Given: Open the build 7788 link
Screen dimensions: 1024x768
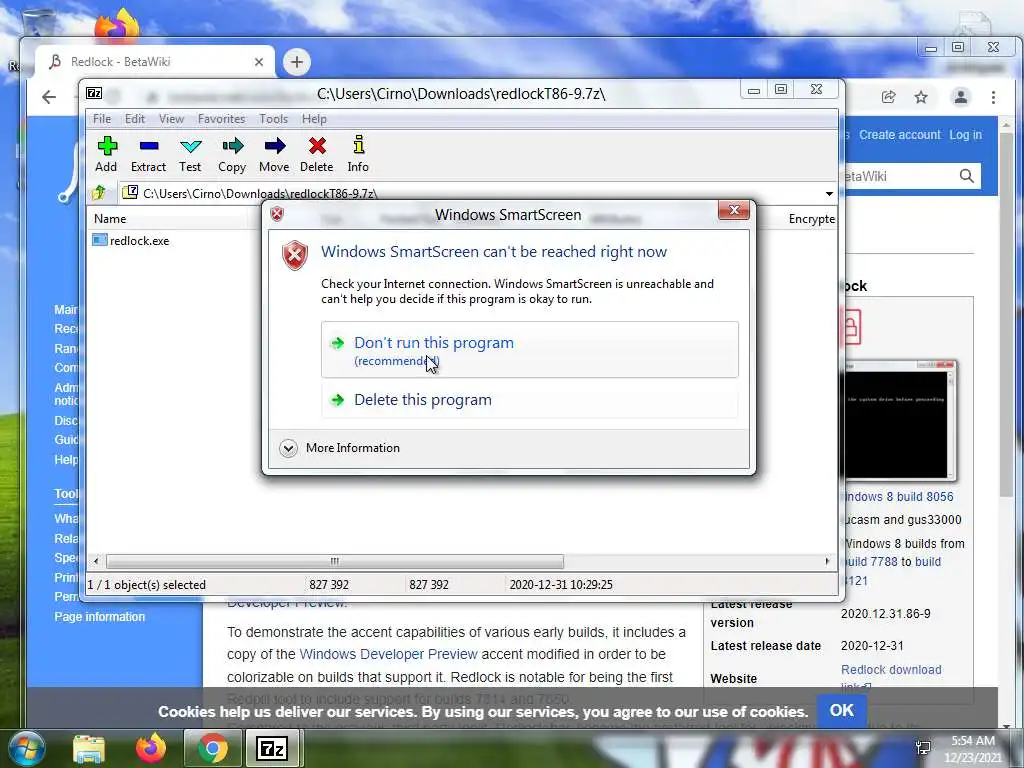Looking at the screenshot, I should point(870,562).
